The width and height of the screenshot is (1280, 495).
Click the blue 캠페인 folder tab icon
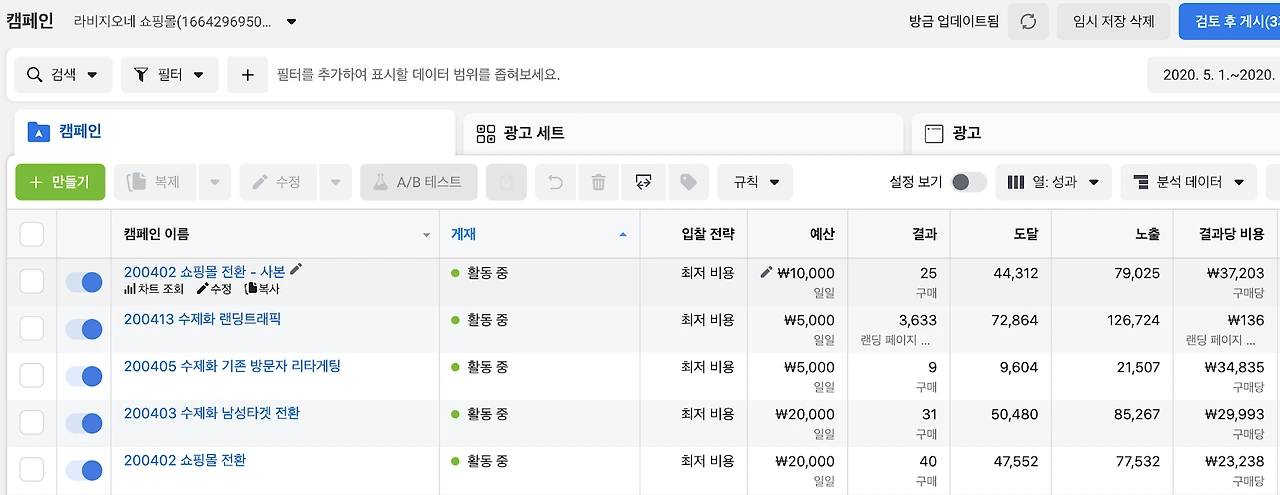tap(39, 131)
